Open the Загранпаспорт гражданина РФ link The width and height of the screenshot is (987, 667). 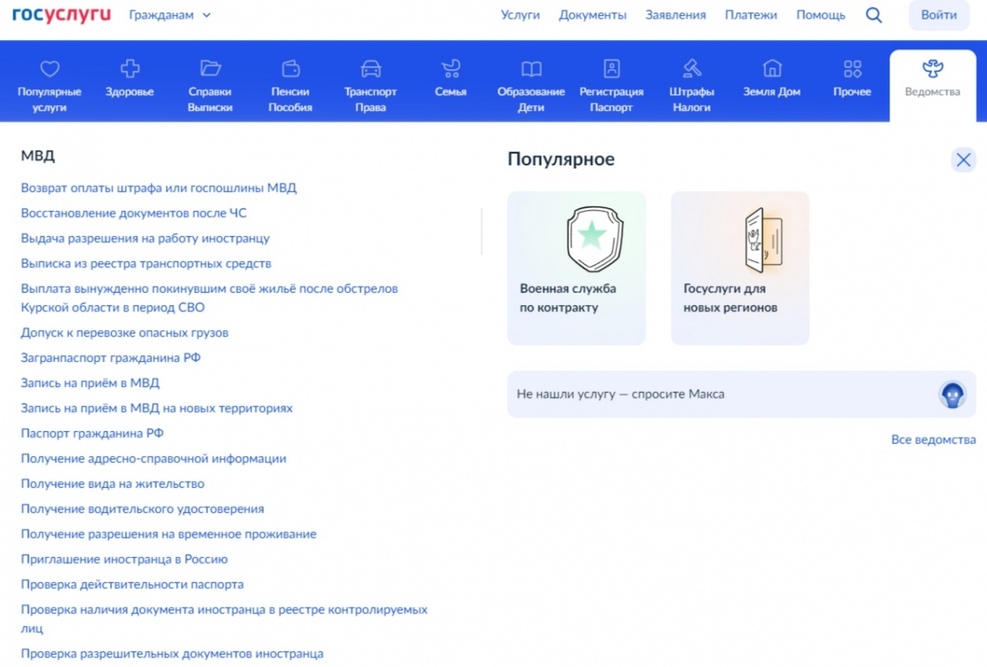111,358
